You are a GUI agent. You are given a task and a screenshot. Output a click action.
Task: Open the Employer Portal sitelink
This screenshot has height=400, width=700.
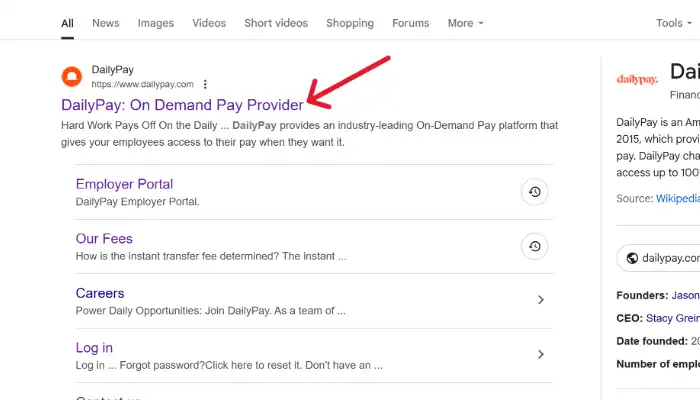point(124,184)
